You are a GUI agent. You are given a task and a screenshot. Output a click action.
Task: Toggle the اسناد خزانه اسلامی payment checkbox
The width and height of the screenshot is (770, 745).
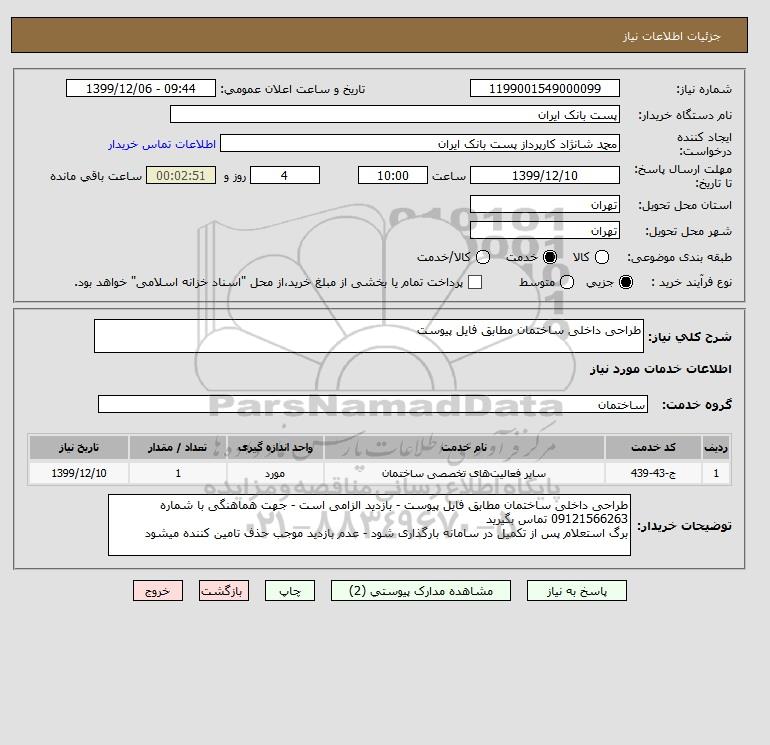tap(475, 282)
